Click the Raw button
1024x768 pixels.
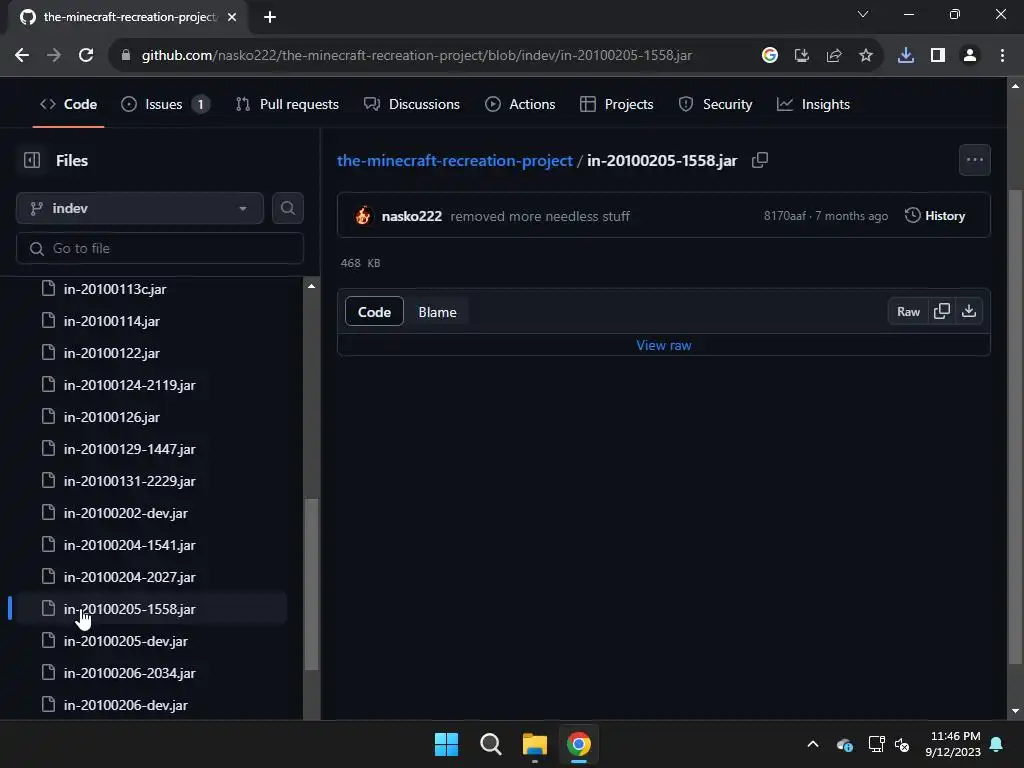908,312
